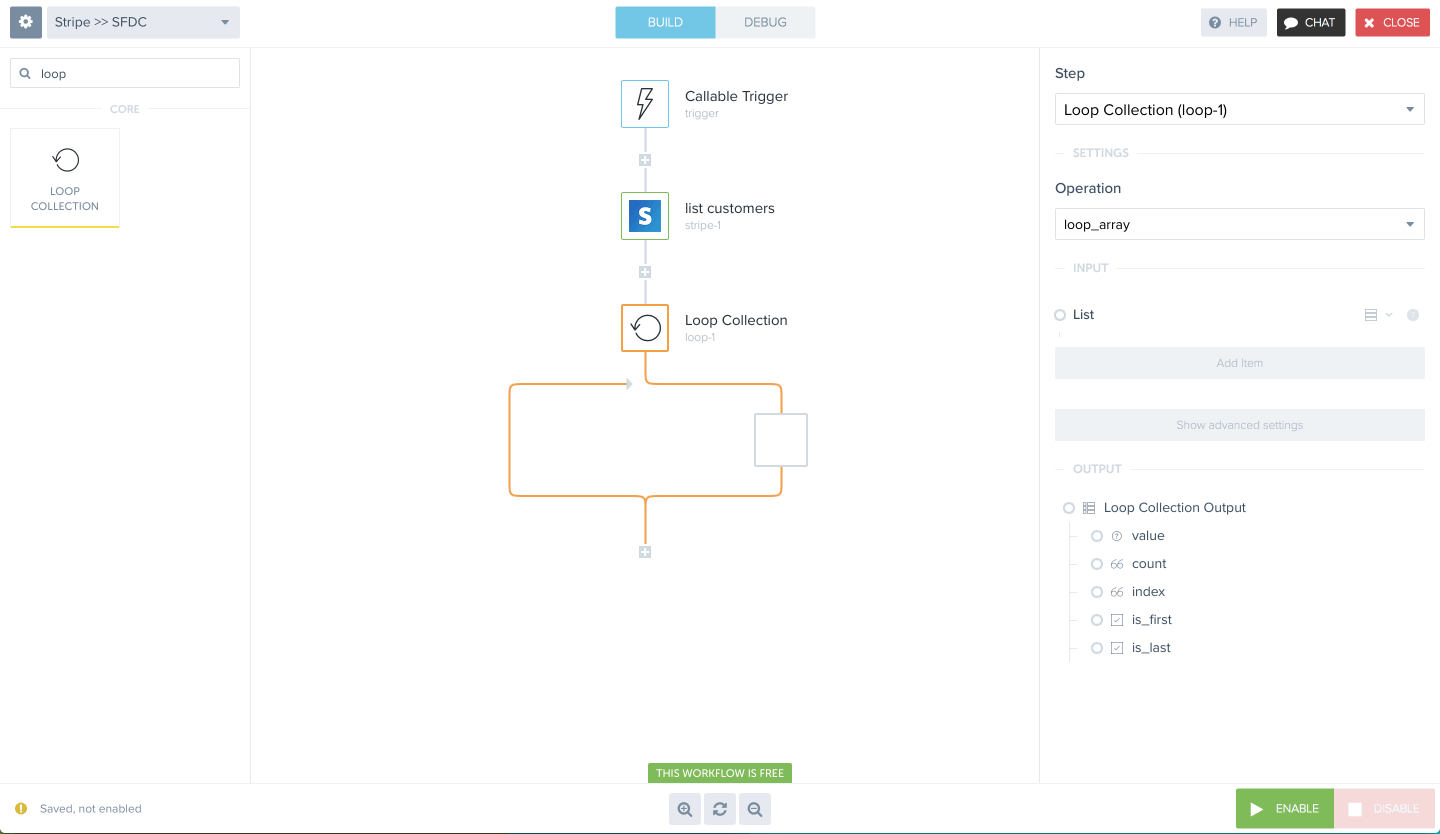Click the search magnifier icon in sidebar

tap(26, 73)
